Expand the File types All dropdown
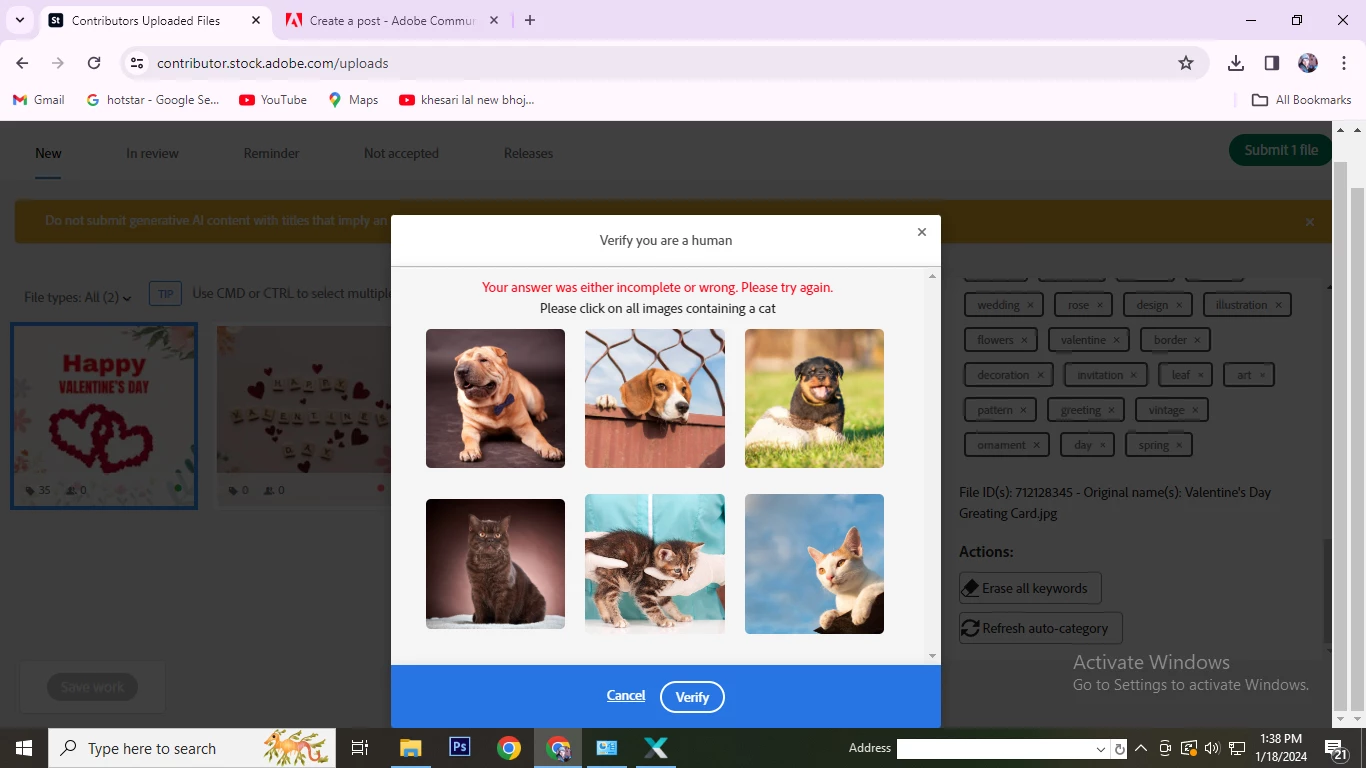Image resolution: width=1366 pixels, height=768 pixels. pyautogui.click(x=78, y=297)
